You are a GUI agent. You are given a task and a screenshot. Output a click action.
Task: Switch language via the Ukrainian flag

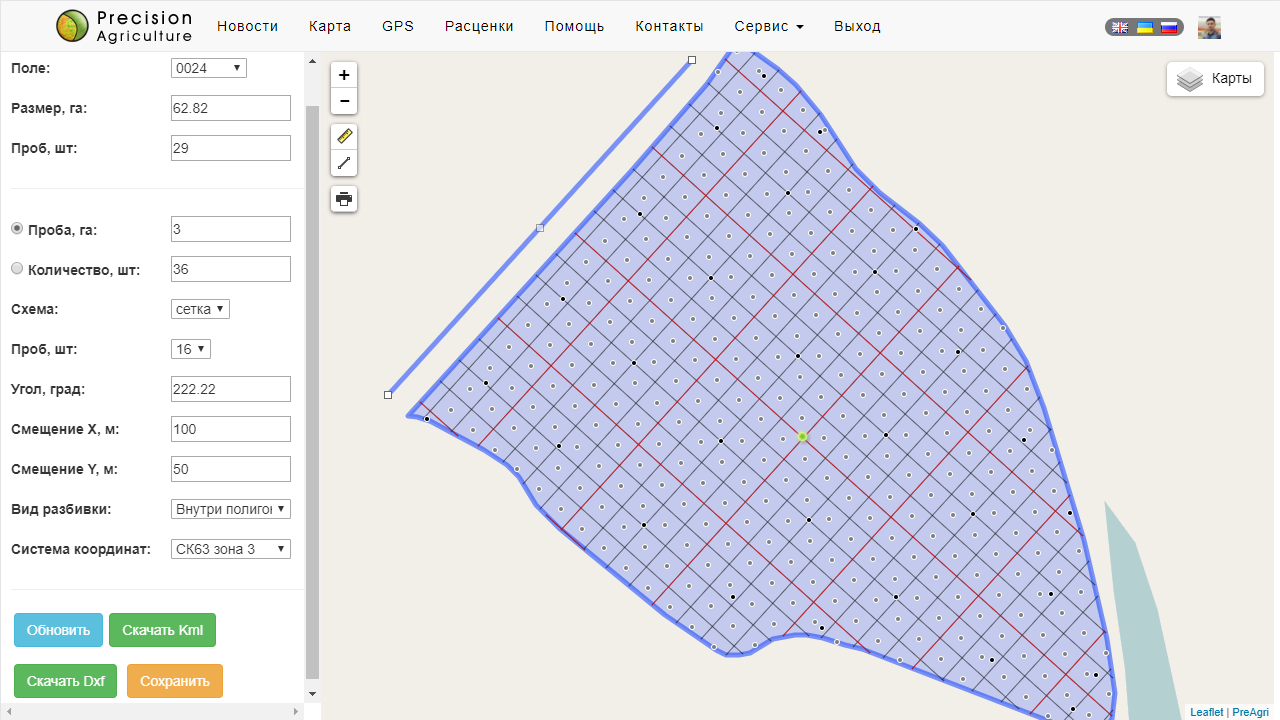coord(1145,28)
